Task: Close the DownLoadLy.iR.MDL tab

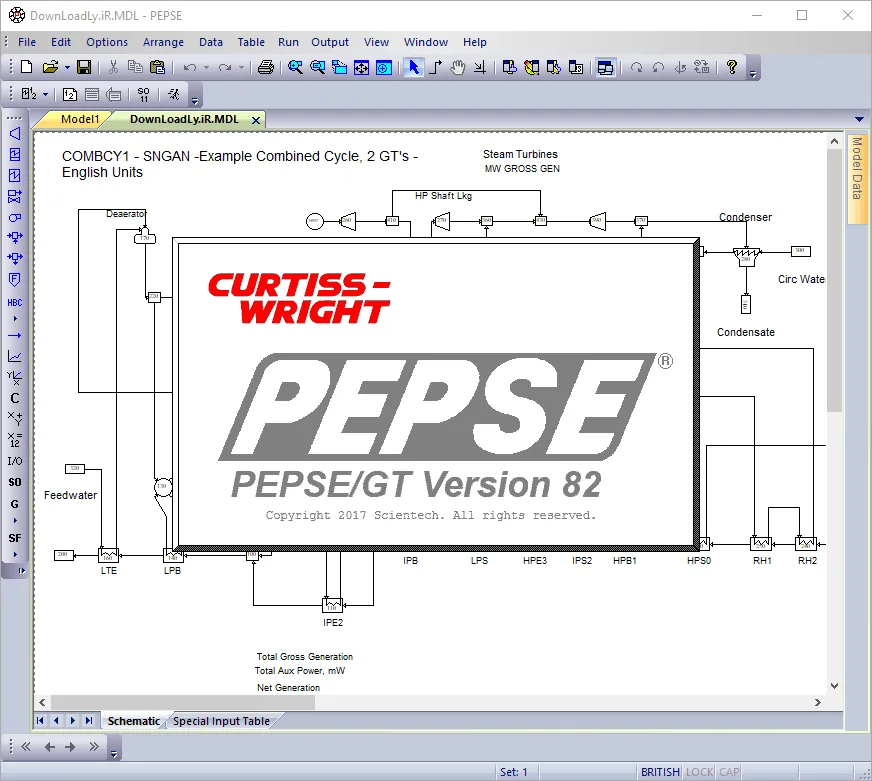Action: [256, 120]
